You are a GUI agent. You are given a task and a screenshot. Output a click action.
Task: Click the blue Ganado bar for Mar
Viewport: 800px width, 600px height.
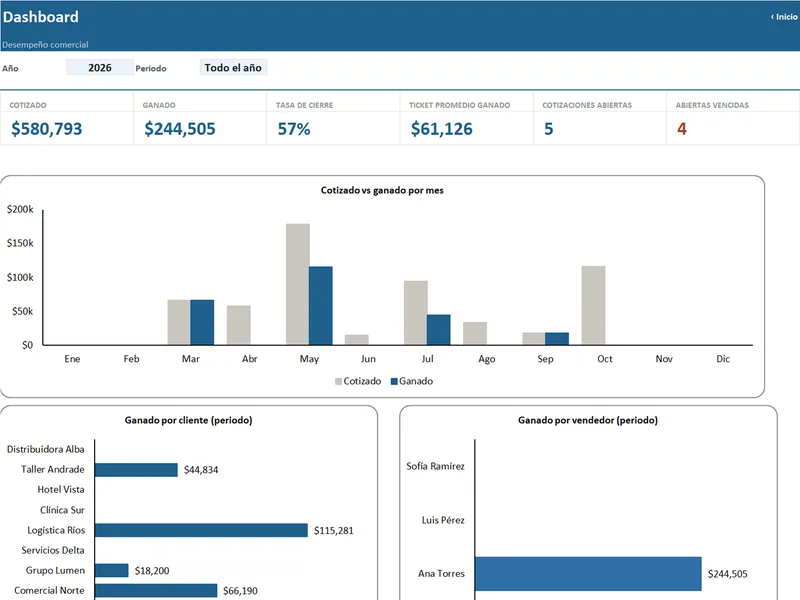coord(202,322)
